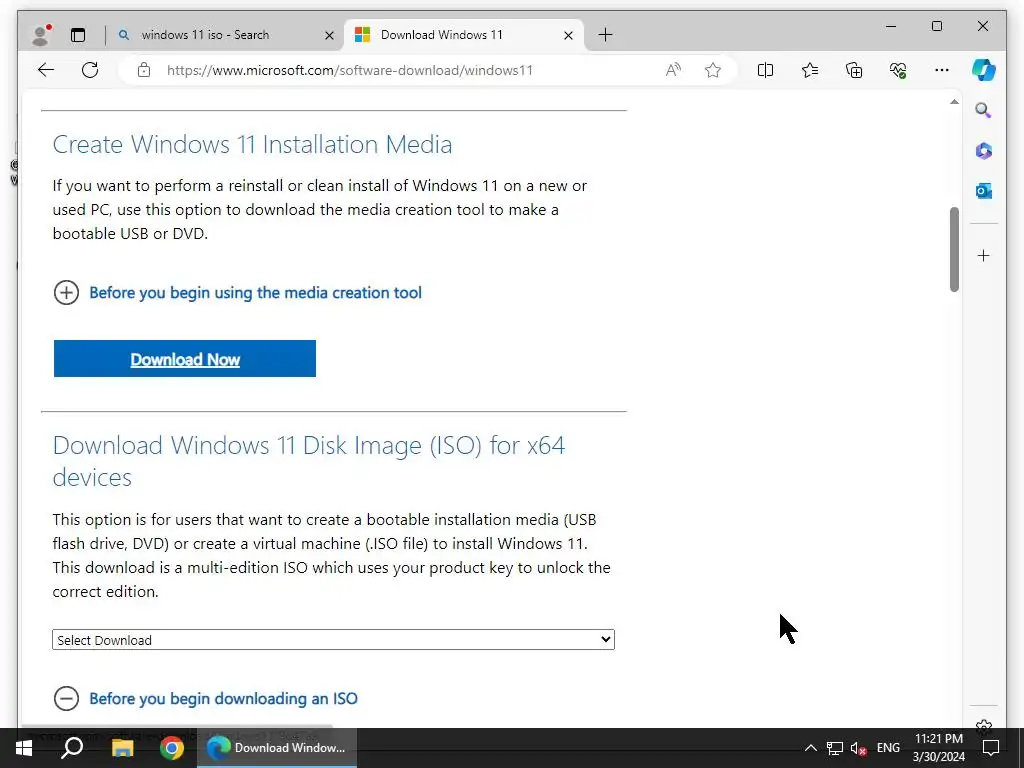Open Outlook in the sidebar
Viewport: 1024px width, 768px height.
tap(984, 191)
